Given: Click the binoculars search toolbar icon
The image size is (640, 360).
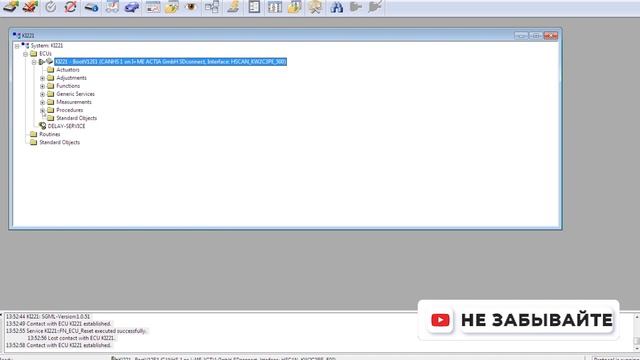Looking at the screenshot, I should click(x=336, y=7).
